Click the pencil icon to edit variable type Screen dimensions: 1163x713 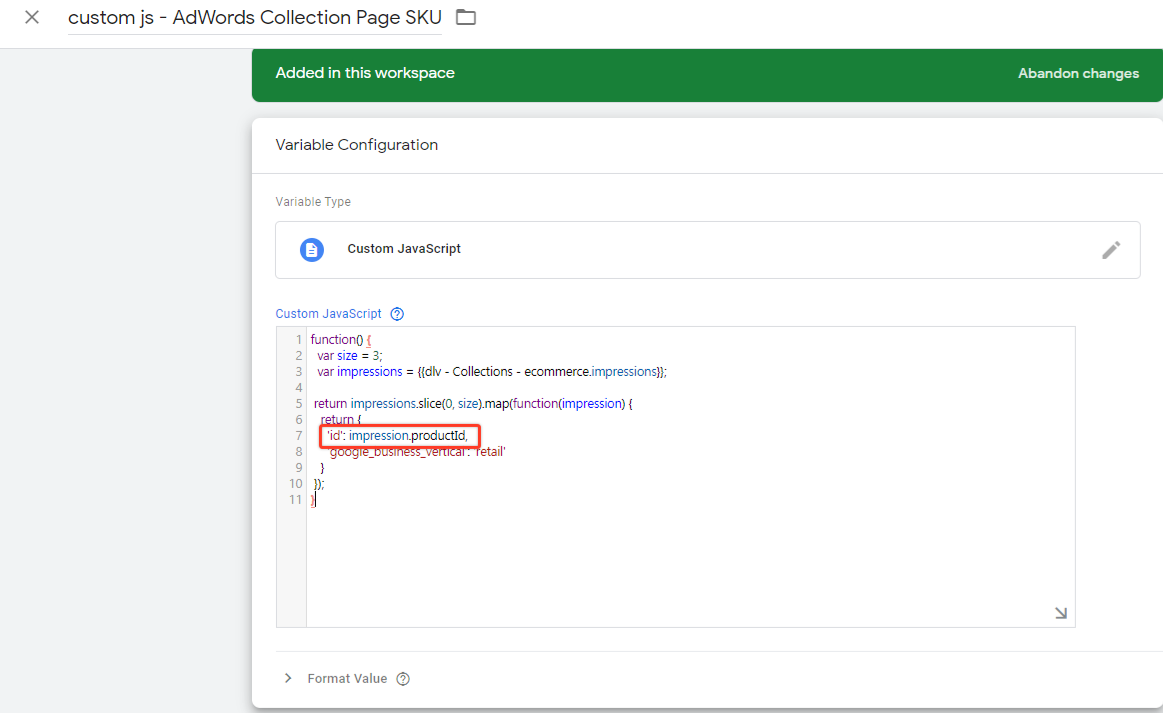click(x=1110, y=250)
